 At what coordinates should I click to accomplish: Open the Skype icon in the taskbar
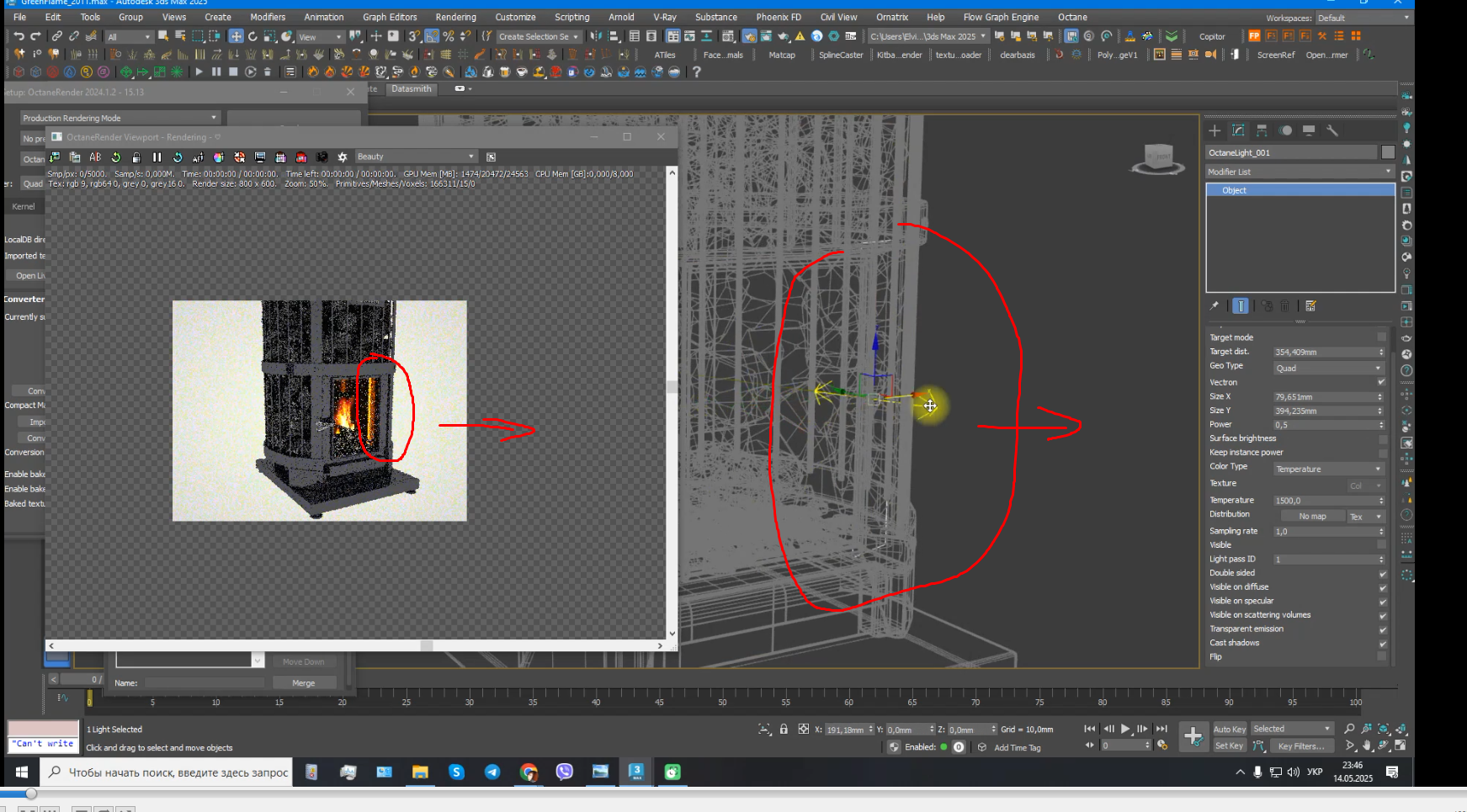(456, 772)
